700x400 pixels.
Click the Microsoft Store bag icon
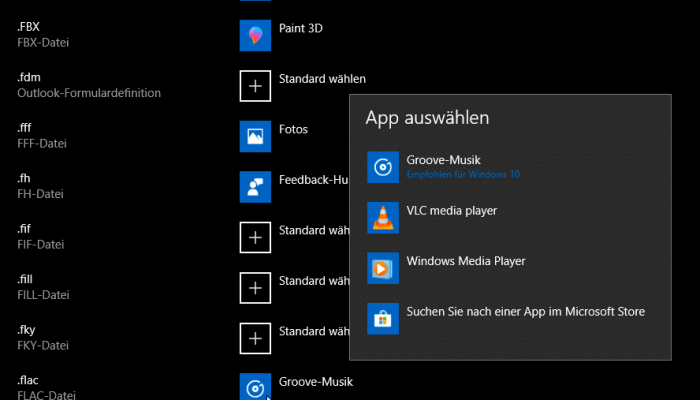(383, 318)
